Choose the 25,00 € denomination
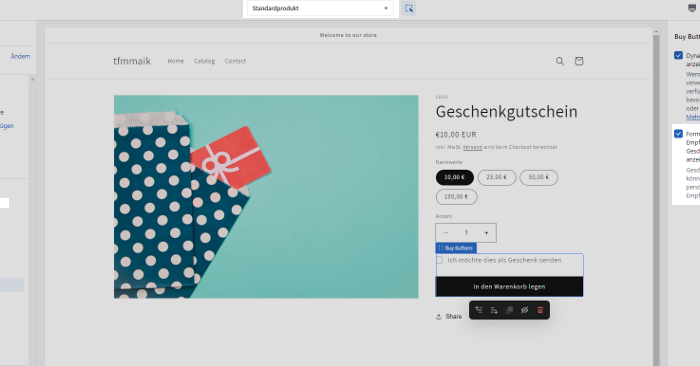 (496, 178)
